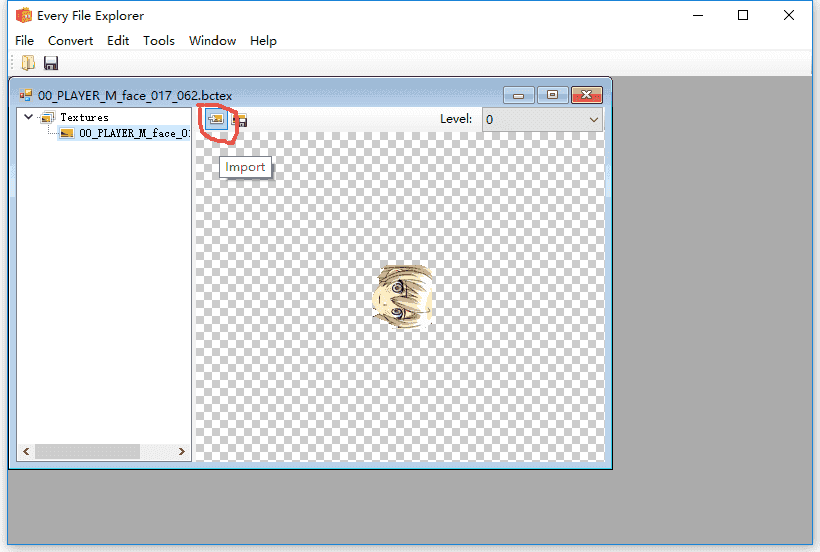Click the tree scrollbar right arrow
820x552 pixels.
pos(182,451)
